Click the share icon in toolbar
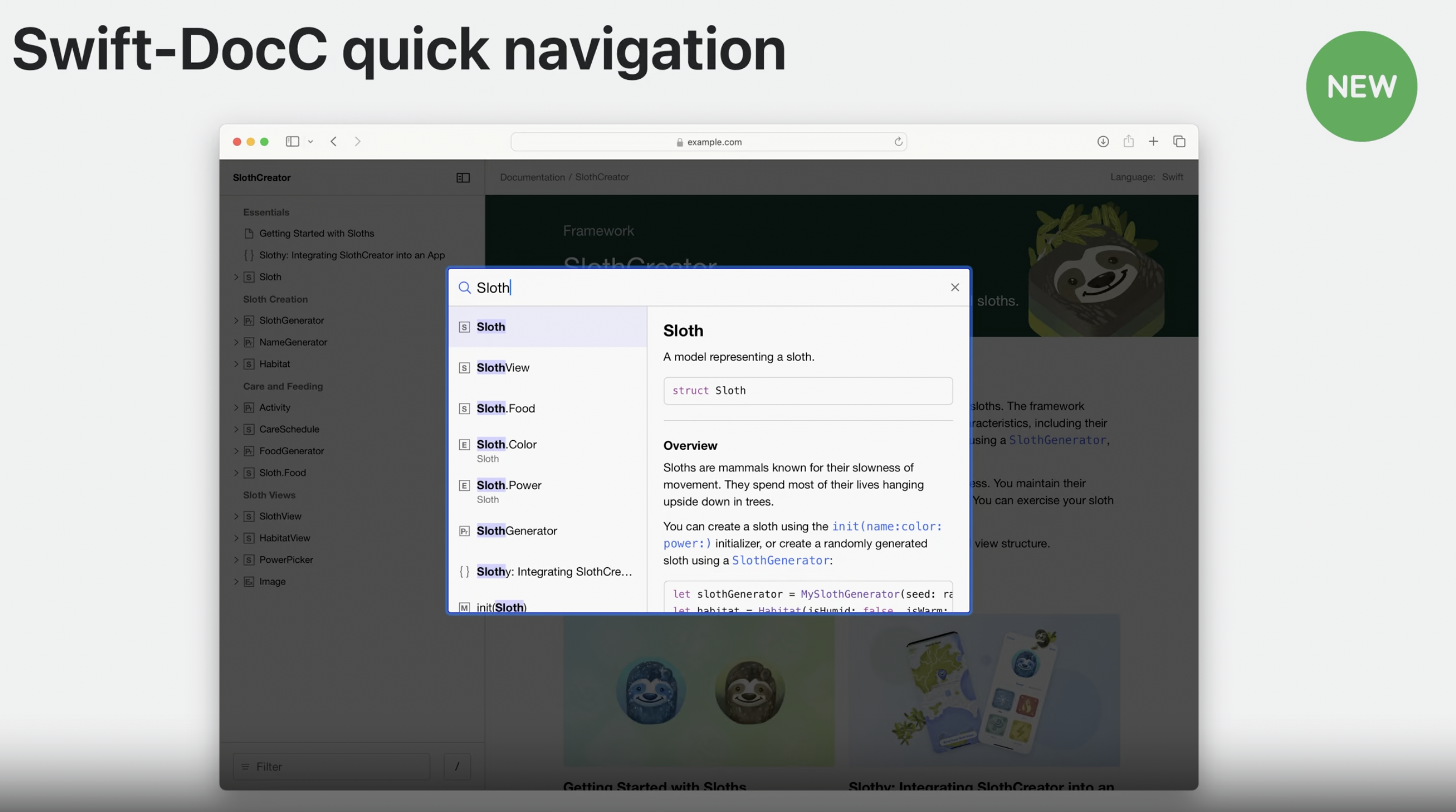The width and height of the screenshot is (1456, 812). click(x=1128, y=141)
